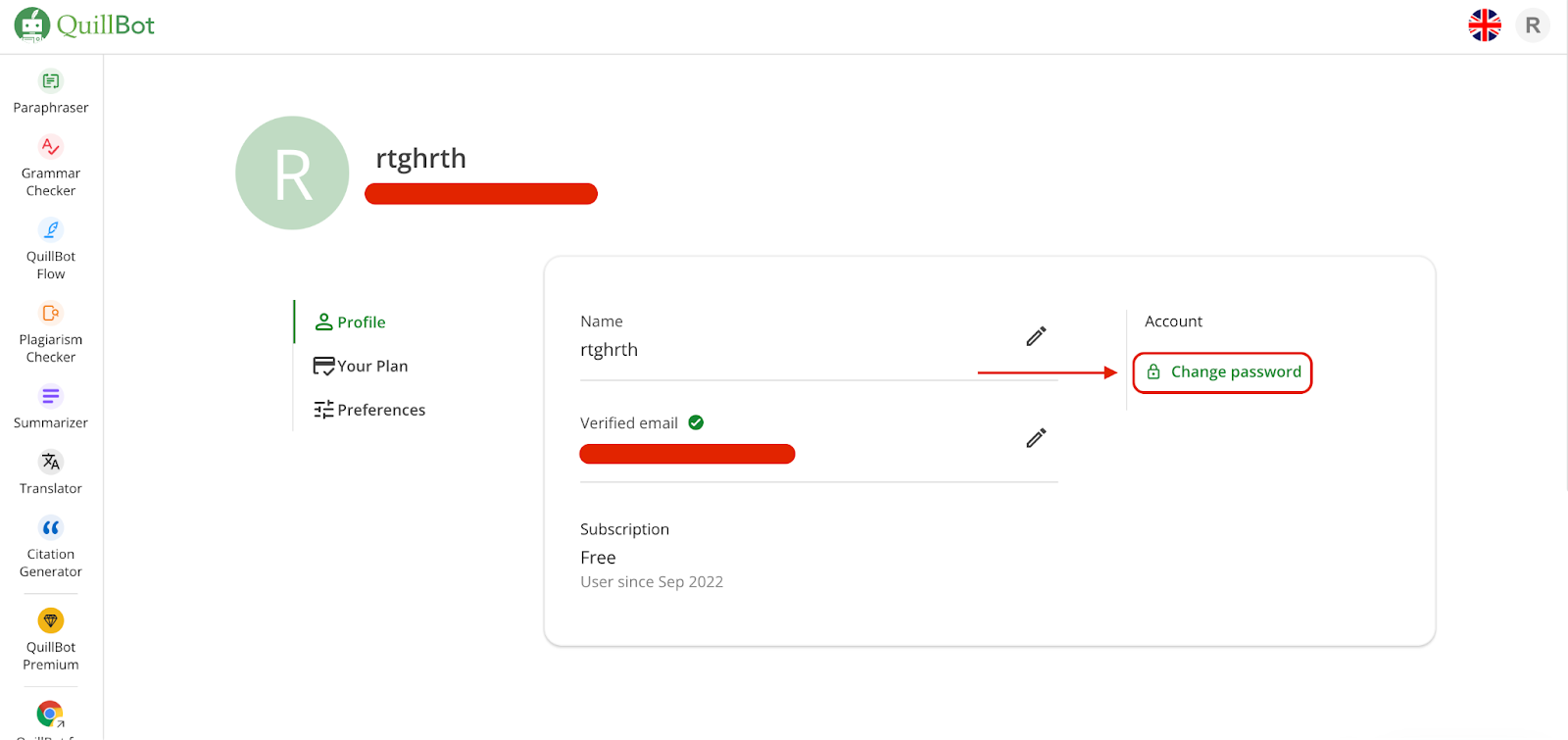Go to QuillBot Premium
Viewport: 1568px width, 740px height.
[51, 640]
